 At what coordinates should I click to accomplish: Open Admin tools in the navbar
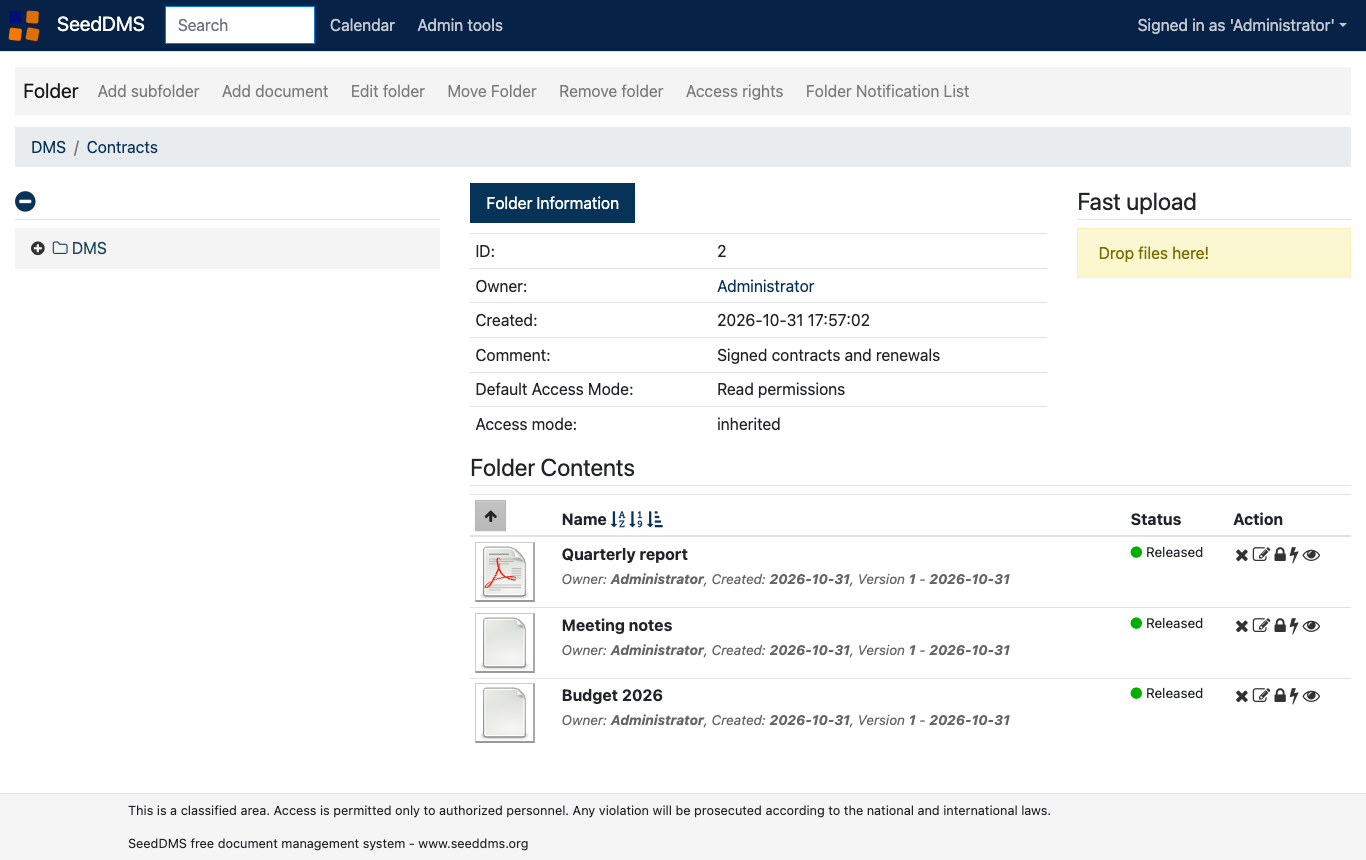click(x=460, y=25)
